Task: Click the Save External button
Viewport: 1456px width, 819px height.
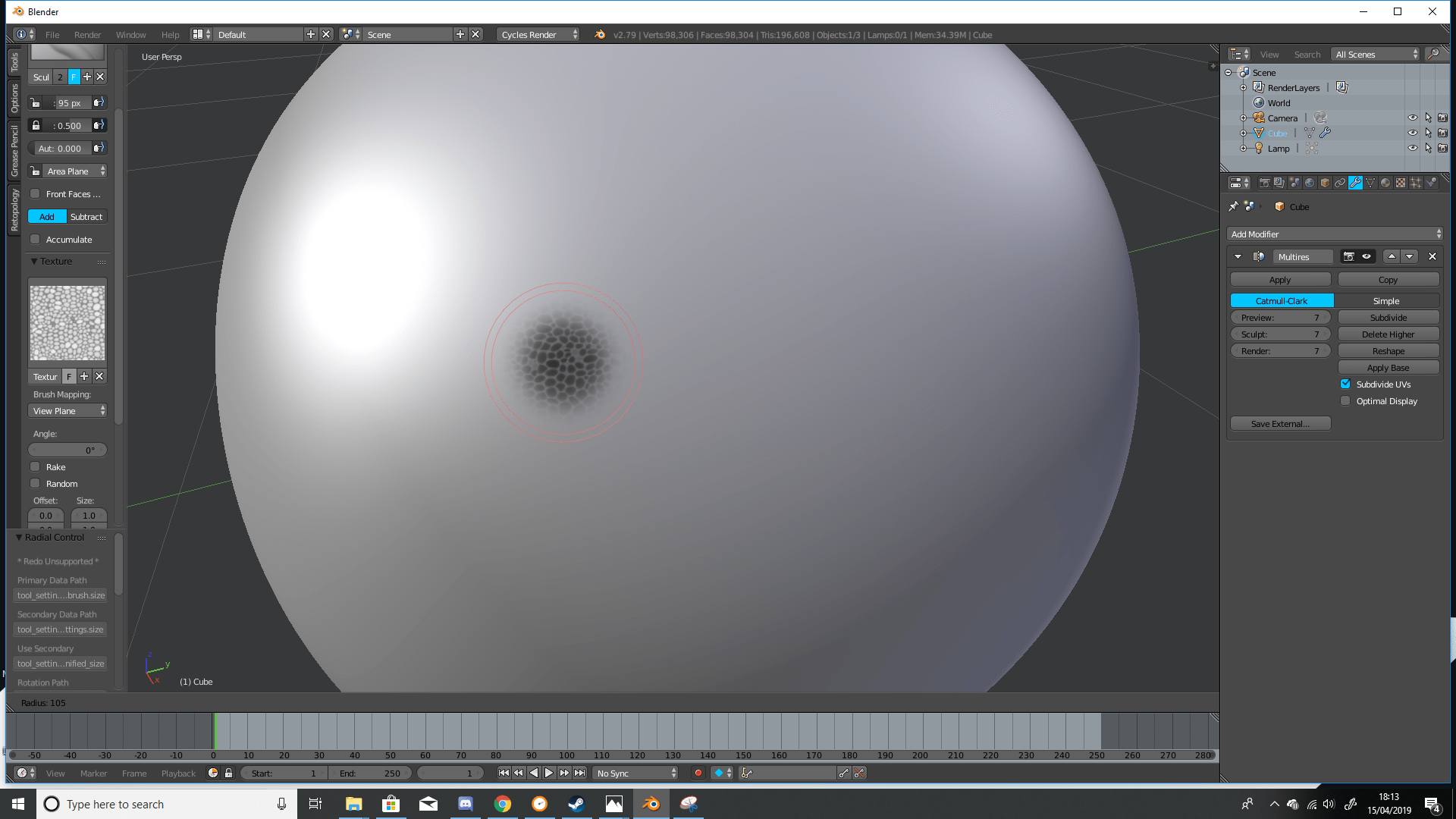Action: coord(1279,423)
